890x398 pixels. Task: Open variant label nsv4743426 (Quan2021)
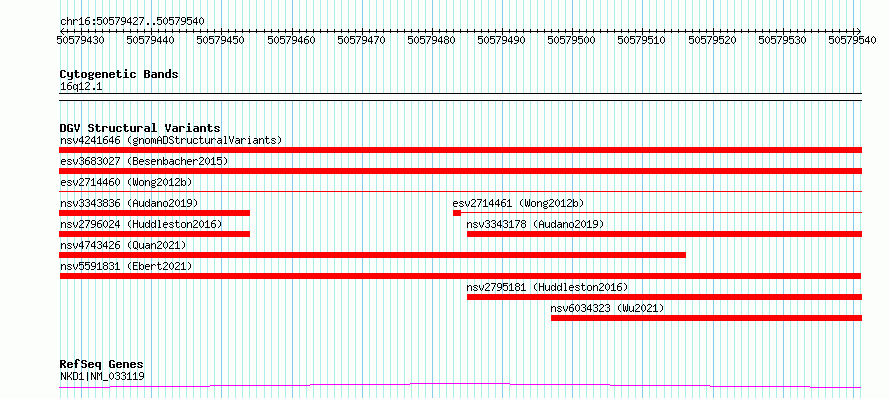[123, 245]
